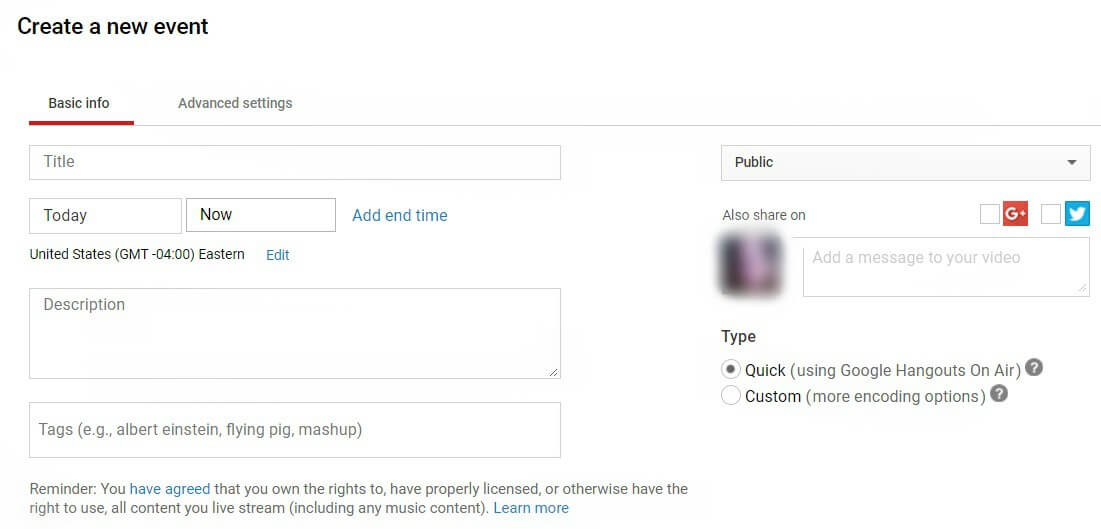Select the Quick event type radio
The height and width of the screenshot is (529, 1101).
tap(731, 370)
